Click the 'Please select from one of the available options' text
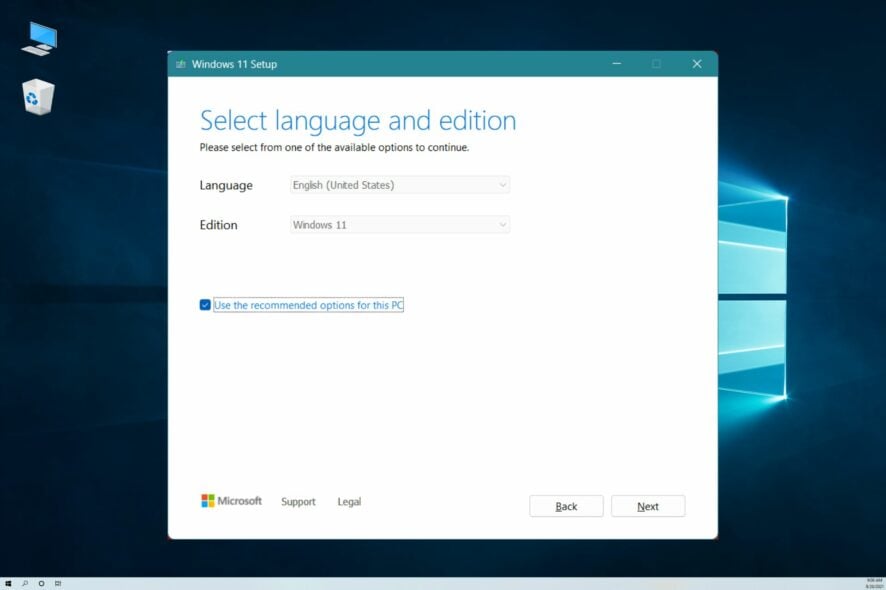Screen dimensions: 886x590 335,148
